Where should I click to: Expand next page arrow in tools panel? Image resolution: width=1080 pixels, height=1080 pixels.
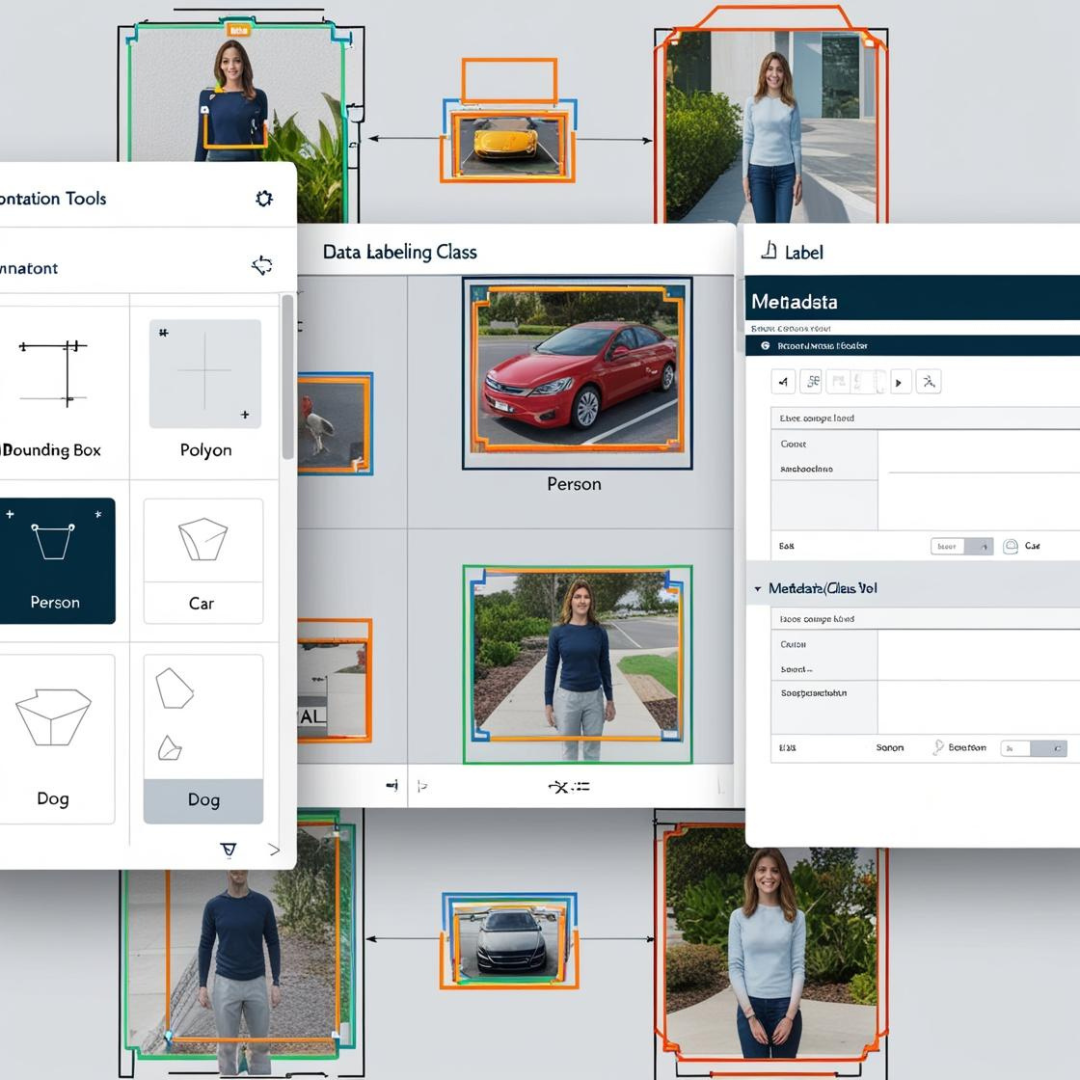(274, 850)
